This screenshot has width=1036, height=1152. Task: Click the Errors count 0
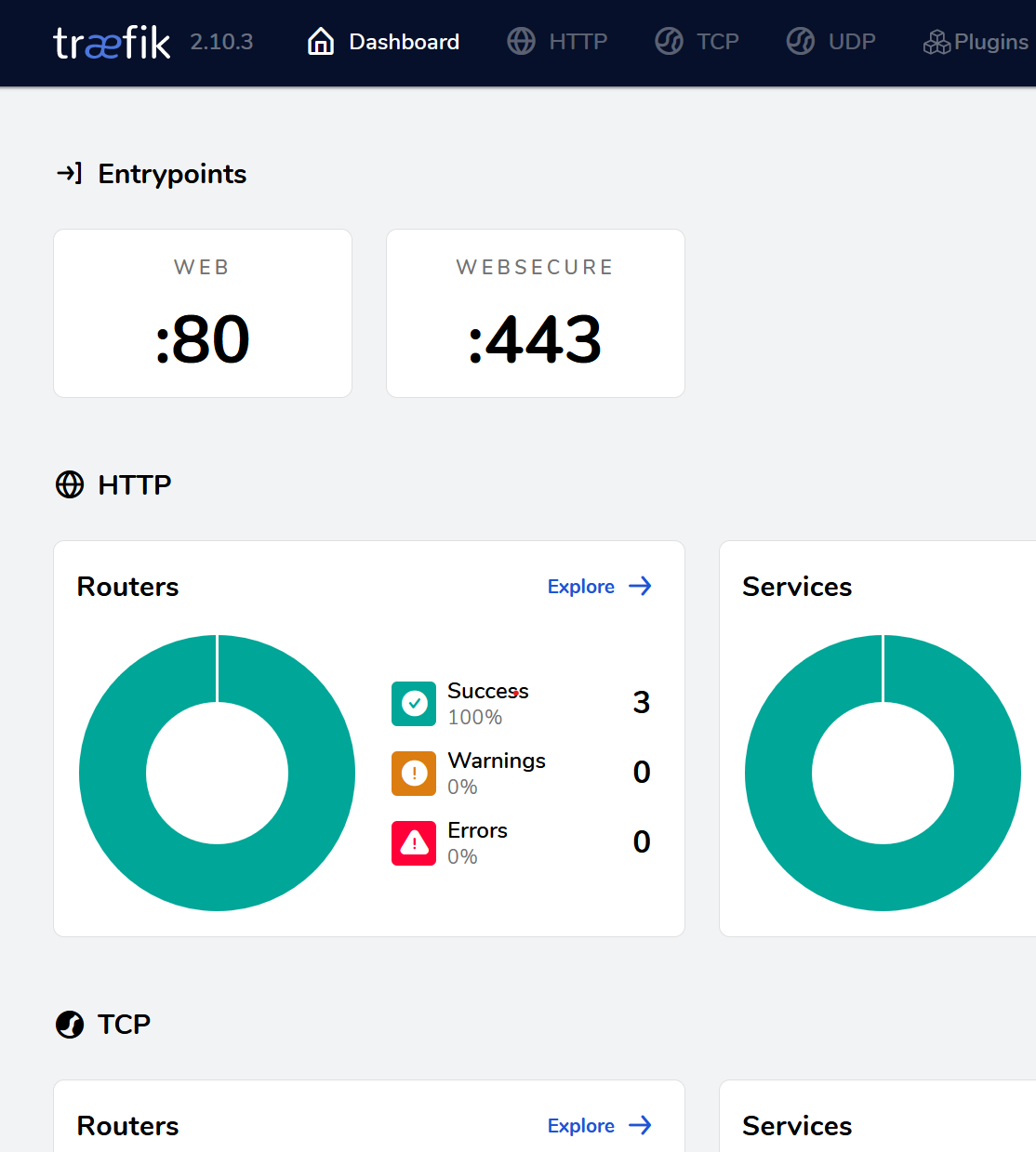point(642,841)
